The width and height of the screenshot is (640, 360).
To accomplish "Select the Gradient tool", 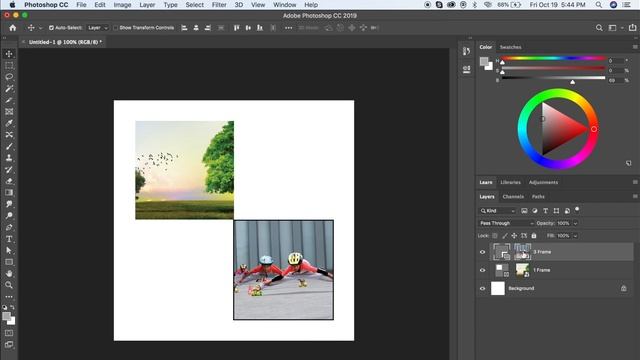I will click(x=9, y=192).
